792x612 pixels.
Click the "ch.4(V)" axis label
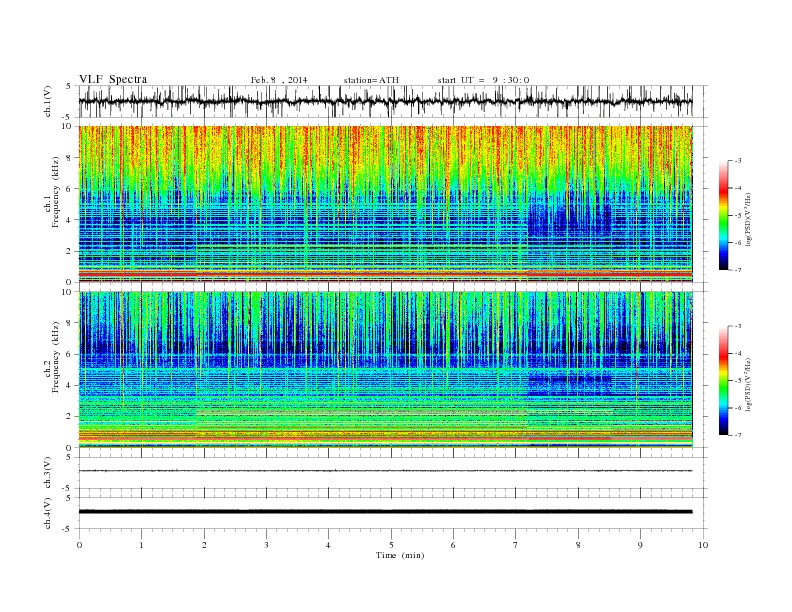pos(48,513)
